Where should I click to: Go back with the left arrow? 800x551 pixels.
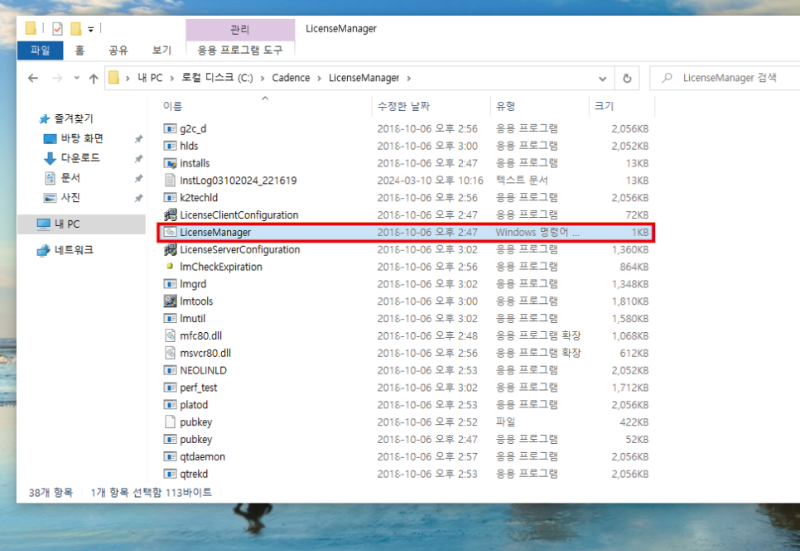tap(33, 78)
